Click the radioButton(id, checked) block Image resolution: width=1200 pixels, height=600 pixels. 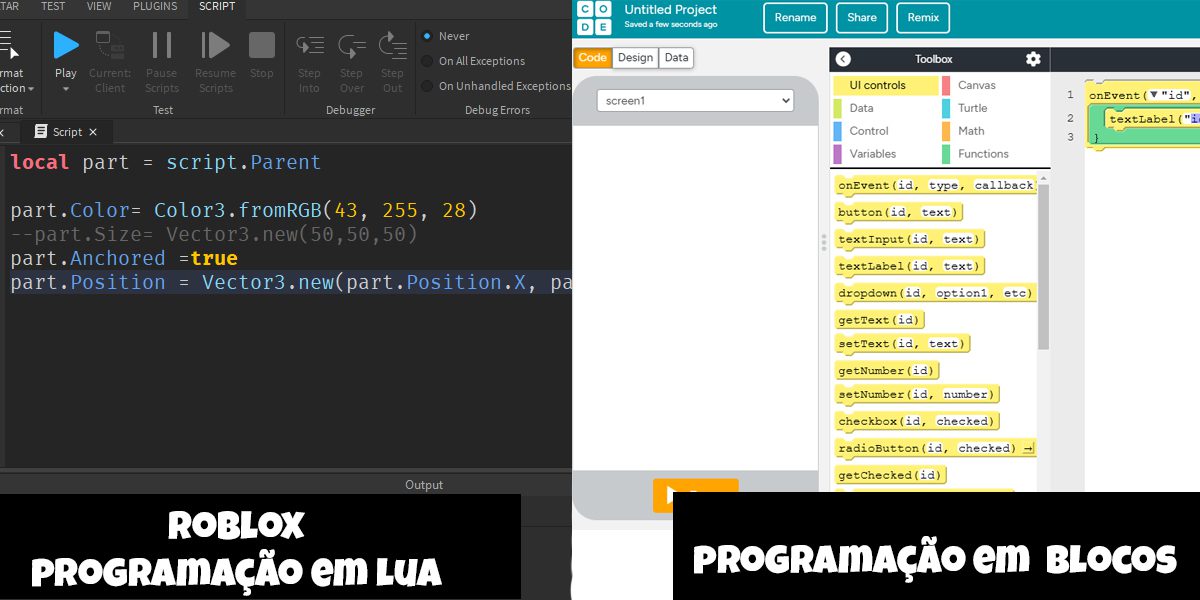[935, 448]
